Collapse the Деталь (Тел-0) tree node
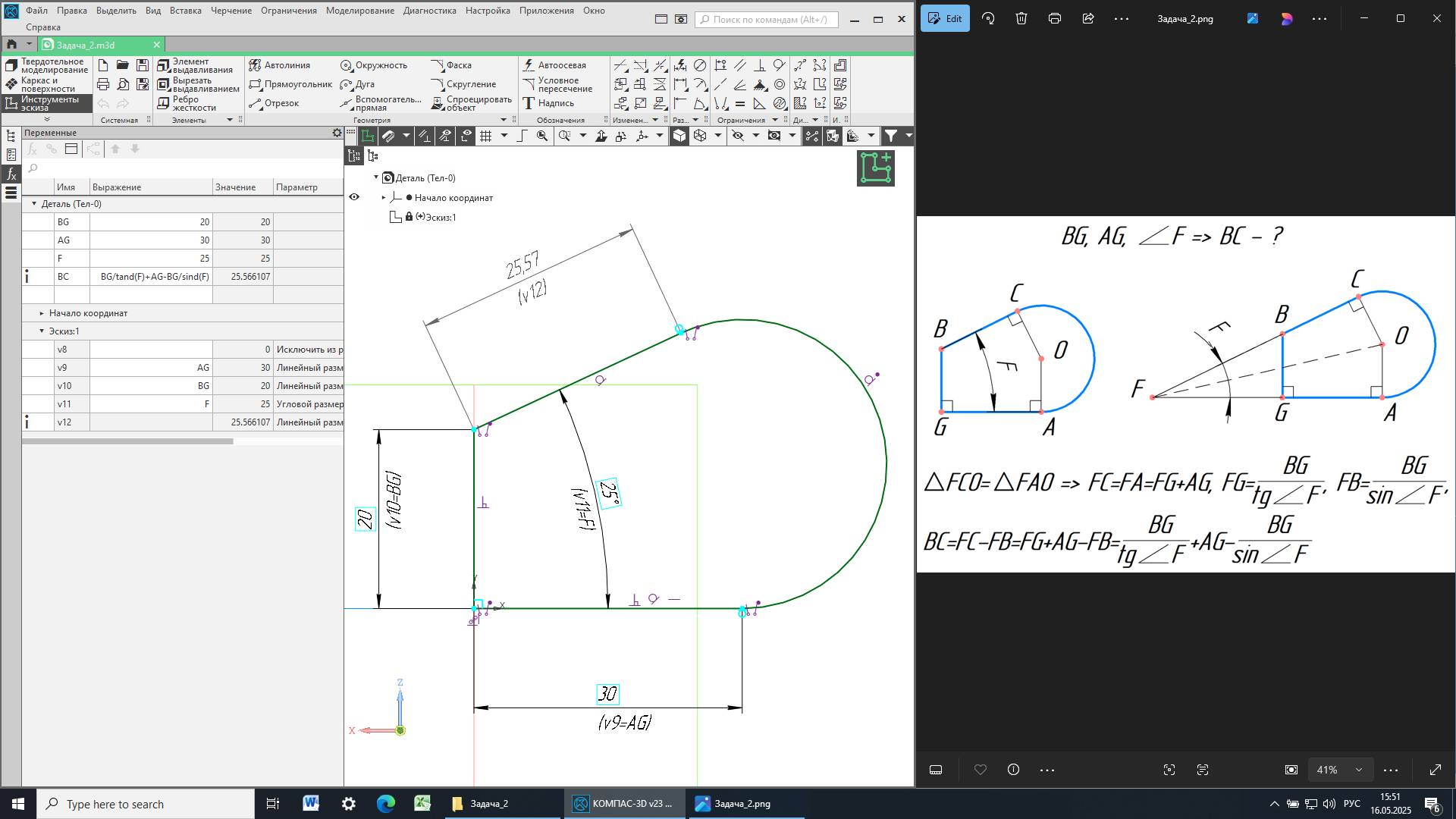Screen dimensions: 1456x819 tap(376, 177)
